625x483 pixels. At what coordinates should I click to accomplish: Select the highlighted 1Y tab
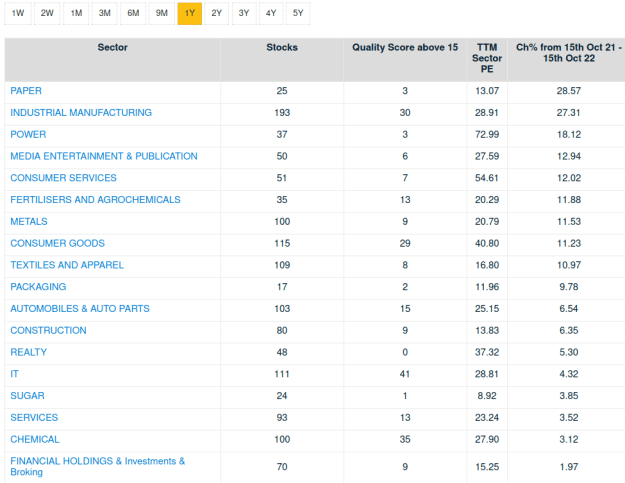coord(190,13)
